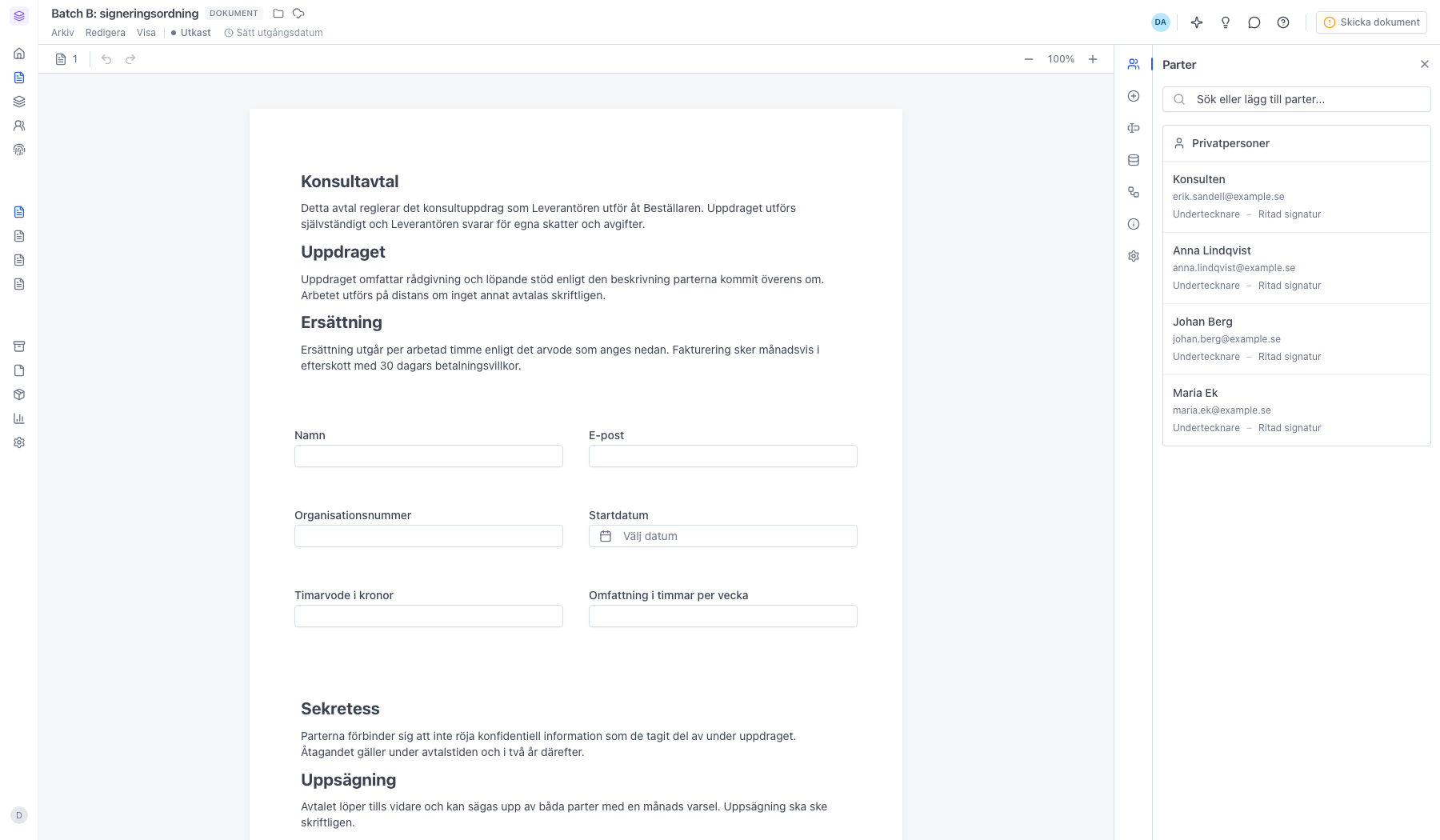Screen dimensions: 1440x840
Task: Click the cloud sync icon beside the title
Action: (x=298, y=14)
